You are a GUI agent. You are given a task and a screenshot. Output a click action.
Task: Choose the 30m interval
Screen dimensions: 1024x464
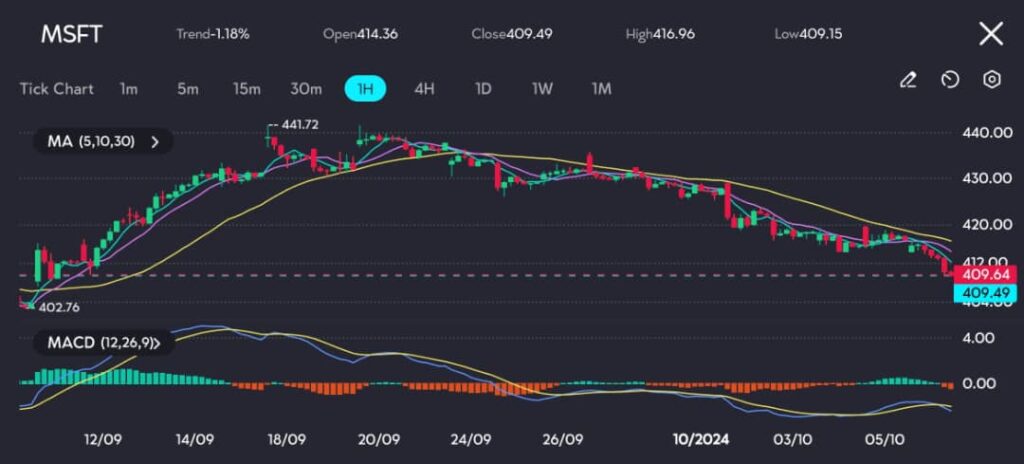point(306,89)
